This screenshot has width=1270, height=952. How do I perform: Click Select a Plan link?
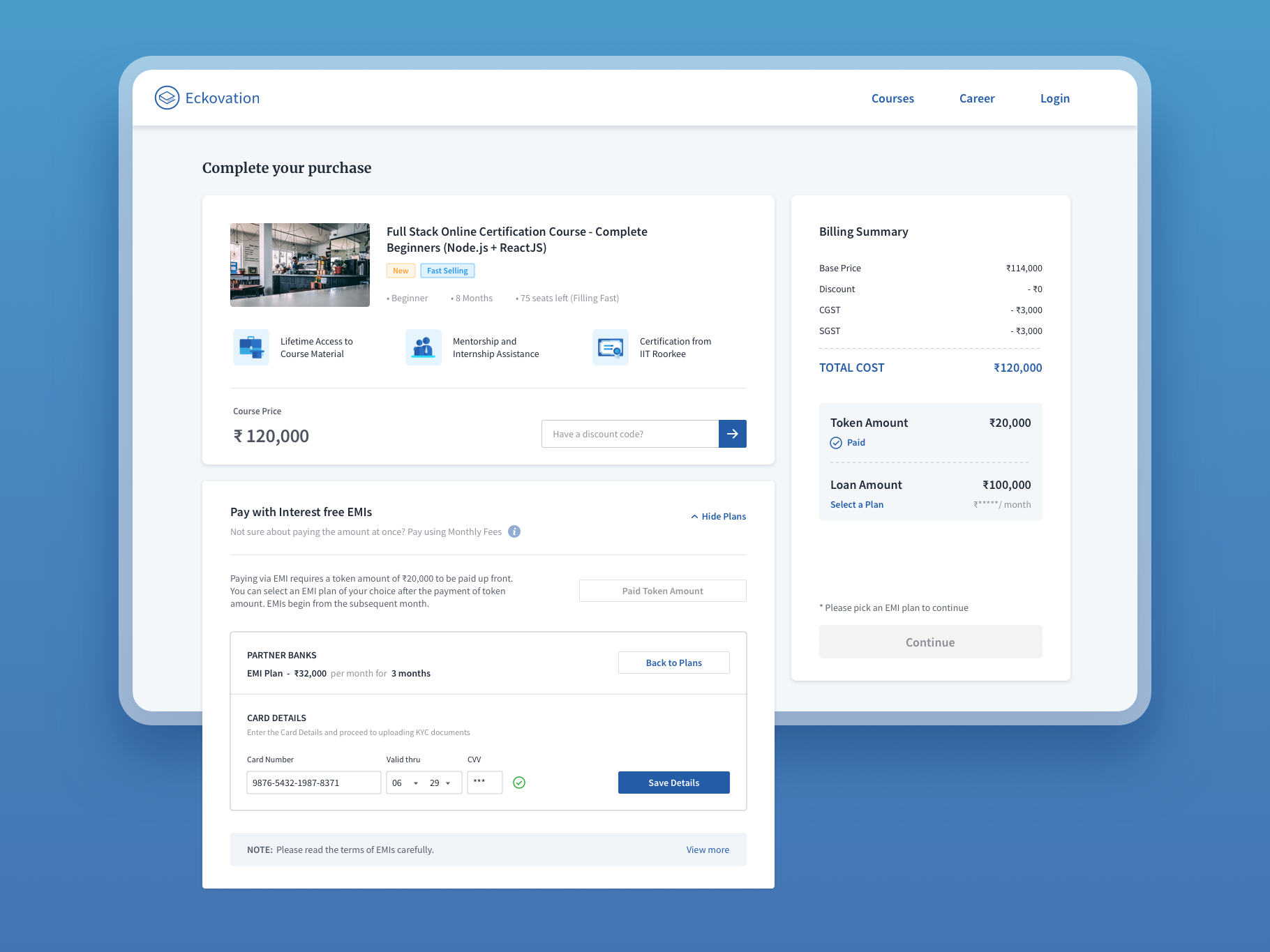click(857, 504)
